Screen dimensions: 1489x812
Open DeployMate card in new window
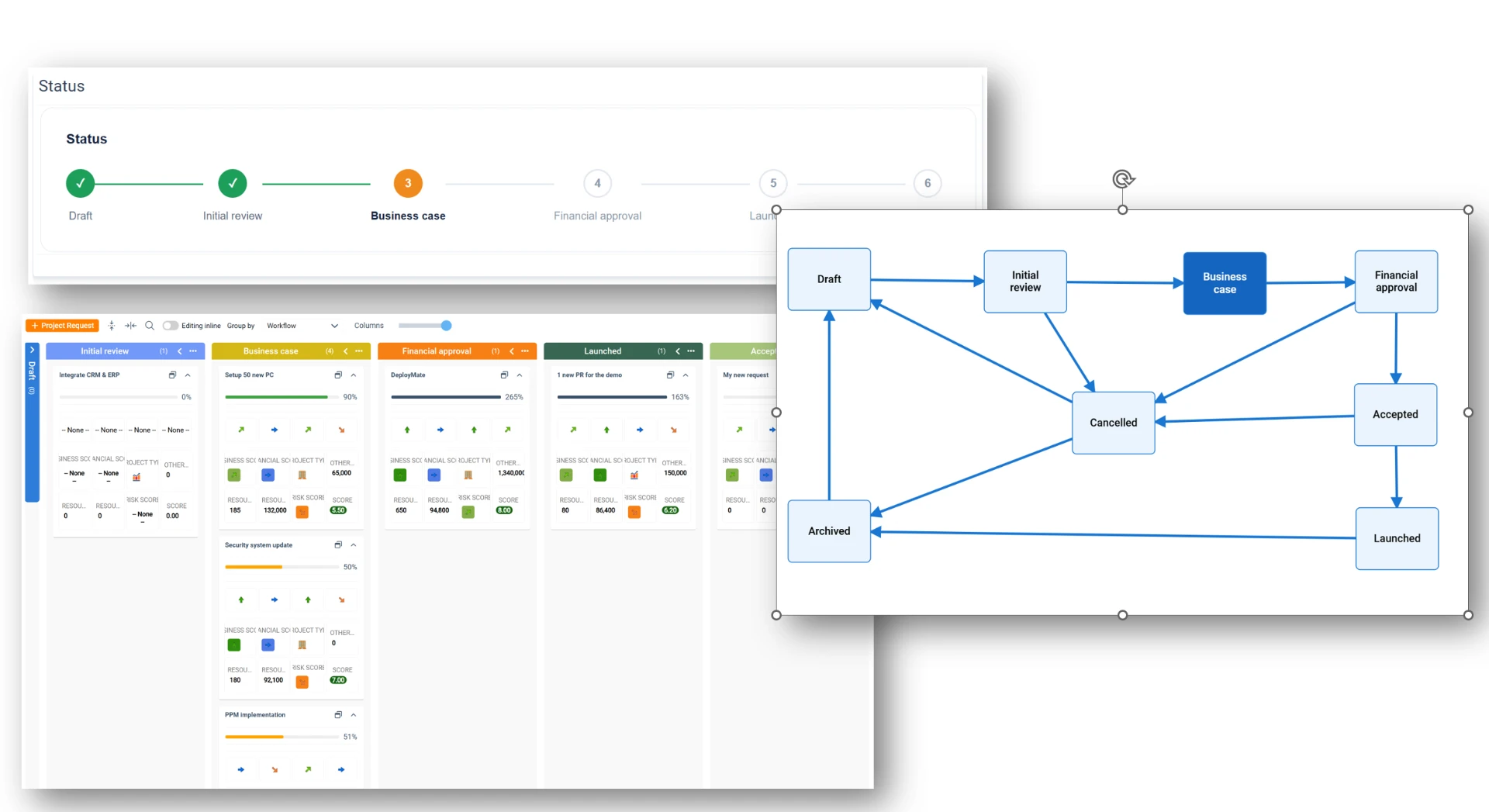coord(504,375)
